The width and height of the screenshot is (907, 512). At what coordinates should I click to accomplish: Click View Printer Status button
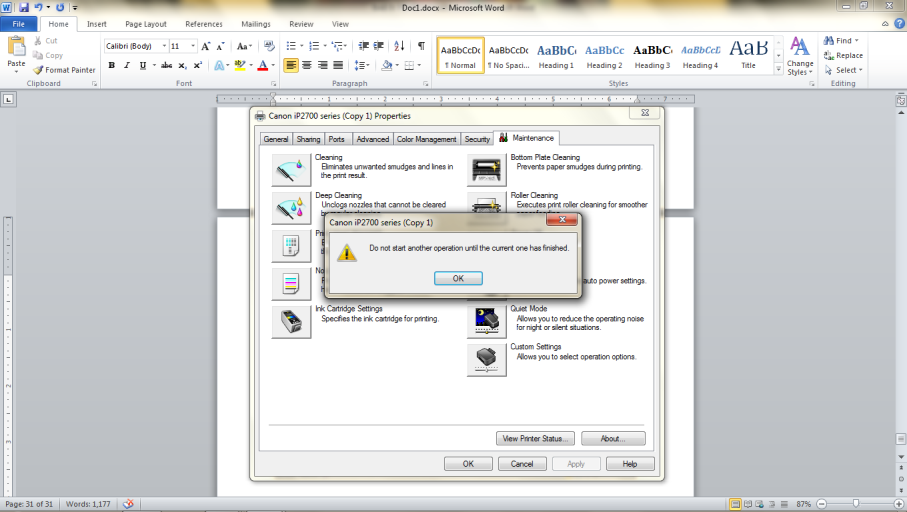[x=535, y=439]
